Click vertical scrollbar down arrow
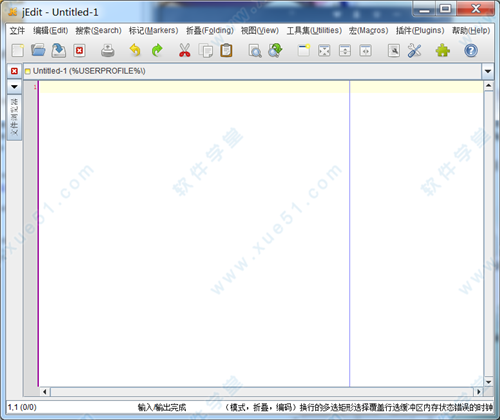 click(x=488, y=382)
